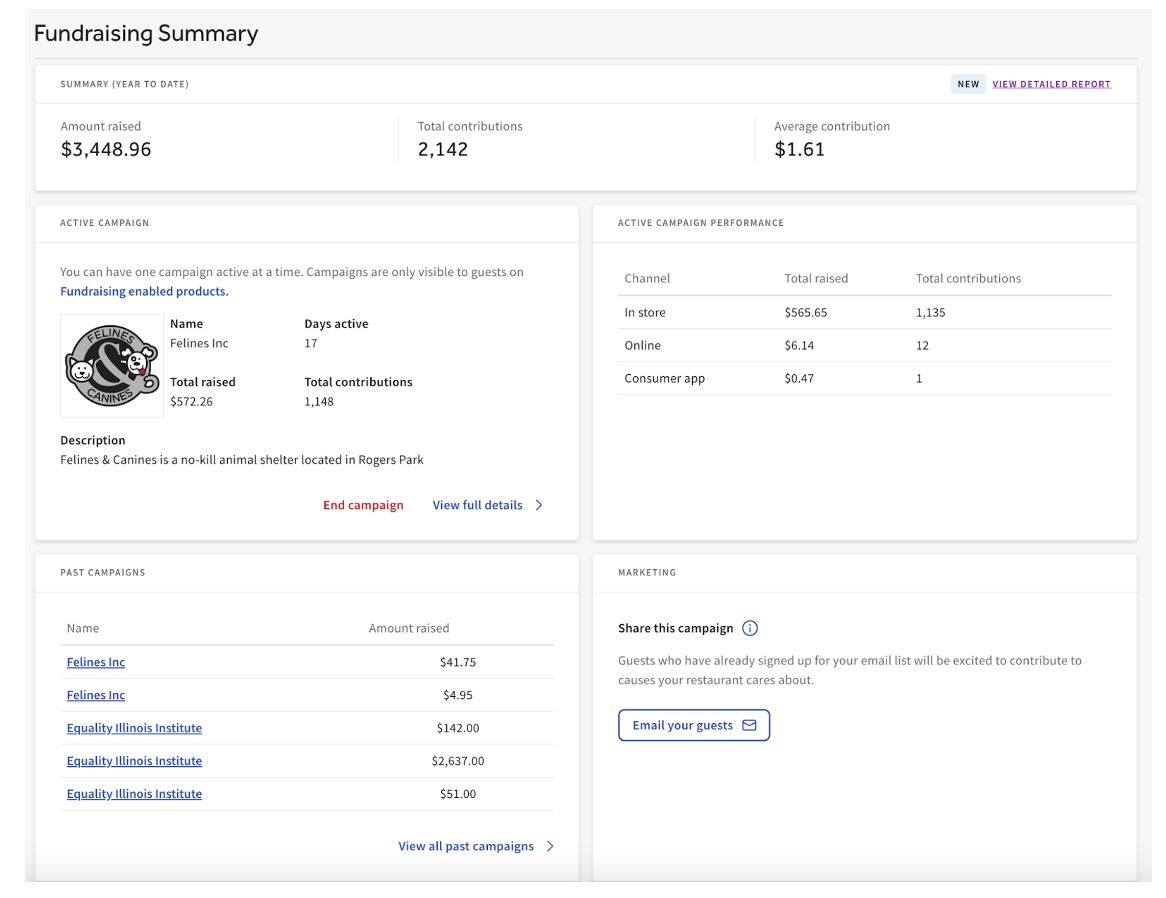1166x898 pixels.
Task: Click the NEW badge in the summary header
Action: 967,84
